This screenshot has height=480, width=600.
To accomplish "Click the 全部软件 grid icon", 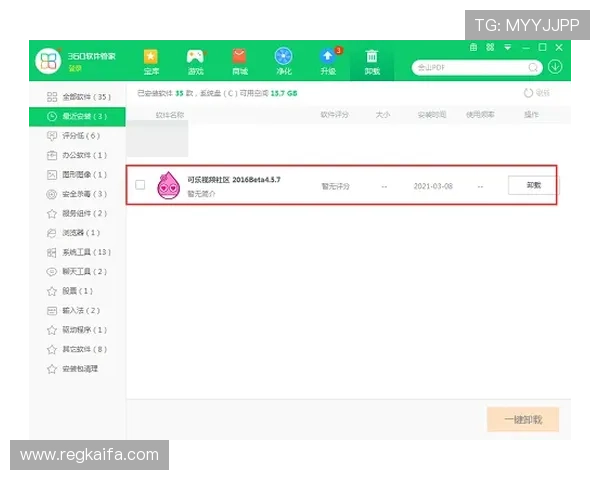I will point(52,97).
